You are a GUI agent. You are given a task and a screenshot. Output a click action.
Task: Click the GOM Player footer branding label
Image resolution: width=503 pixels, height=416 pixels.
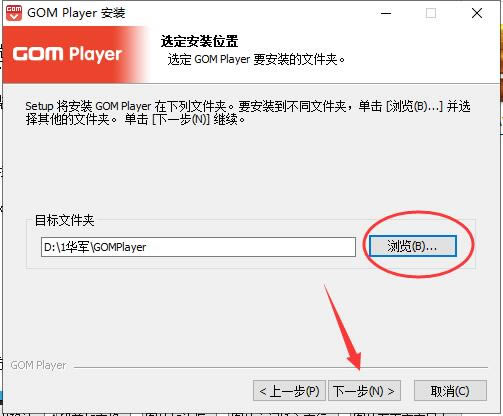[x=38, y=365]
